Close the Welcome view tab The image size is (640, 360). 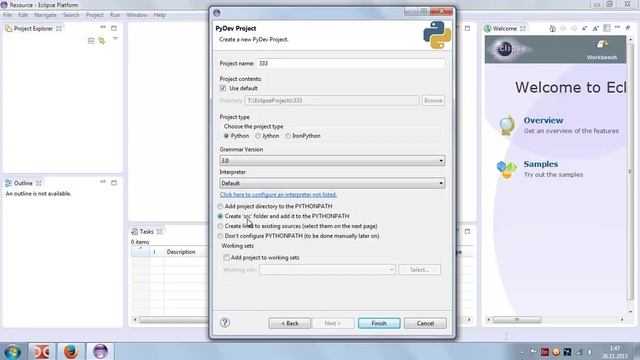[x=523, y=29]
